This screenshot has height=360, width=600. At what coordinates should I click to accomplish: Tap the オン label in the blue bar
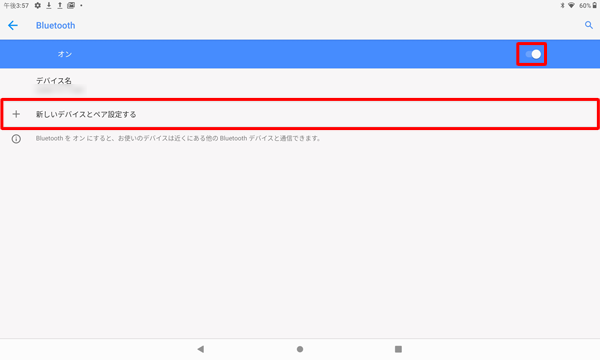coord(65,54)
